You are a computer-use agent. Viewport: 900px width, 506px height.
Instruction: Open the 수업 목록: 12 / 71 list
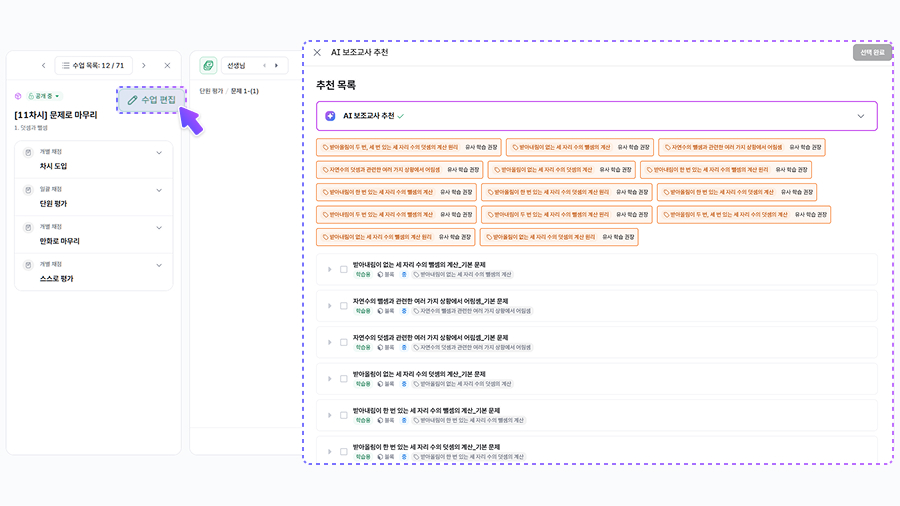pyautogui.click(x=93, y=66)
